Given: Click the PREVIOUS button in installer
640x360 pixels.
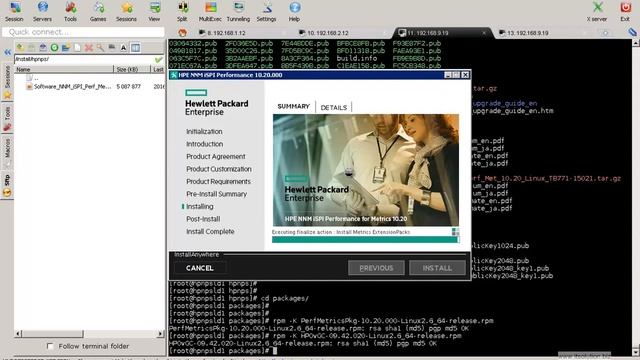Looking at the screenshot, I should click(376, 268).
